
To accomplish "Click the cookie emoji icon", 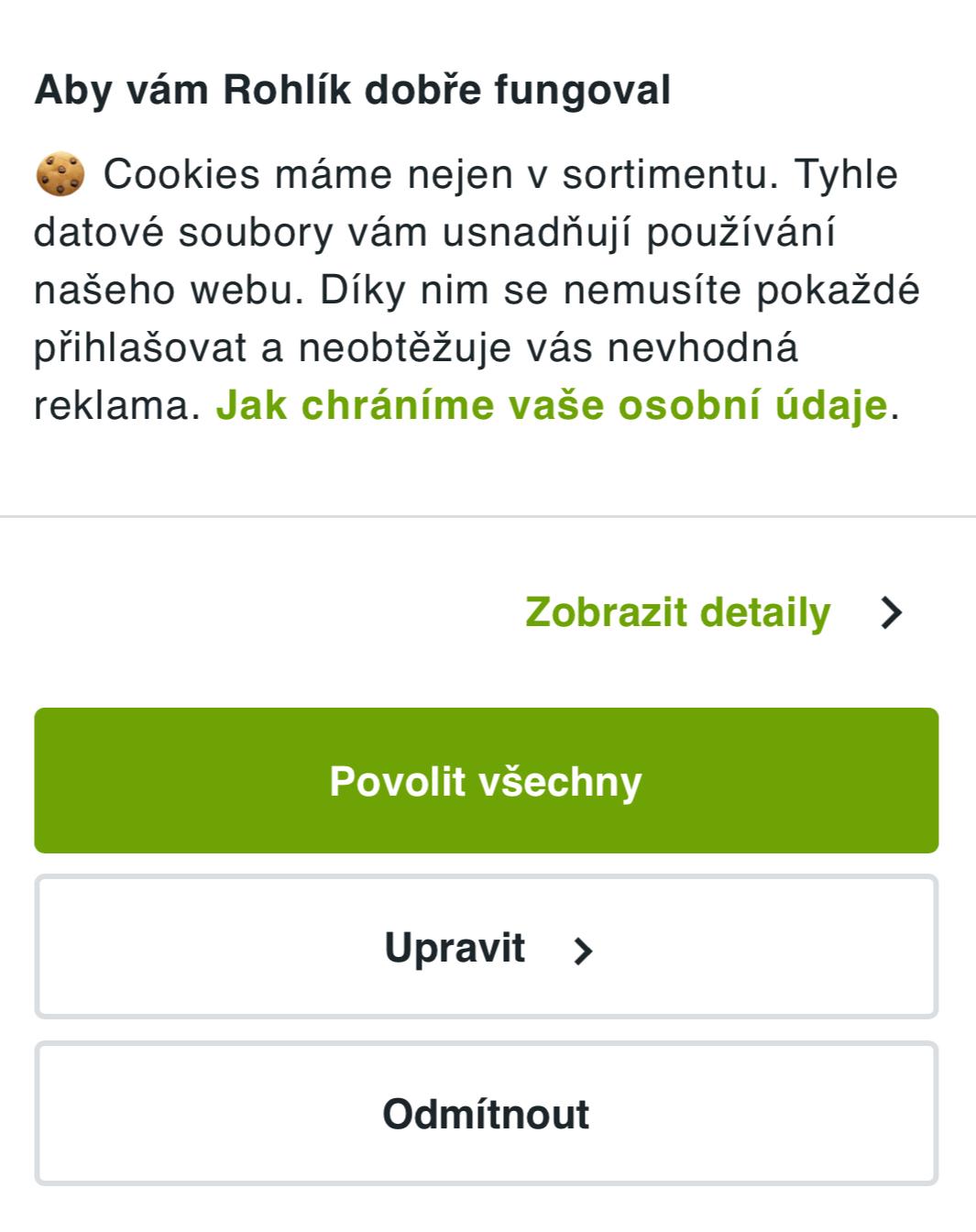I will click(60, 176).
